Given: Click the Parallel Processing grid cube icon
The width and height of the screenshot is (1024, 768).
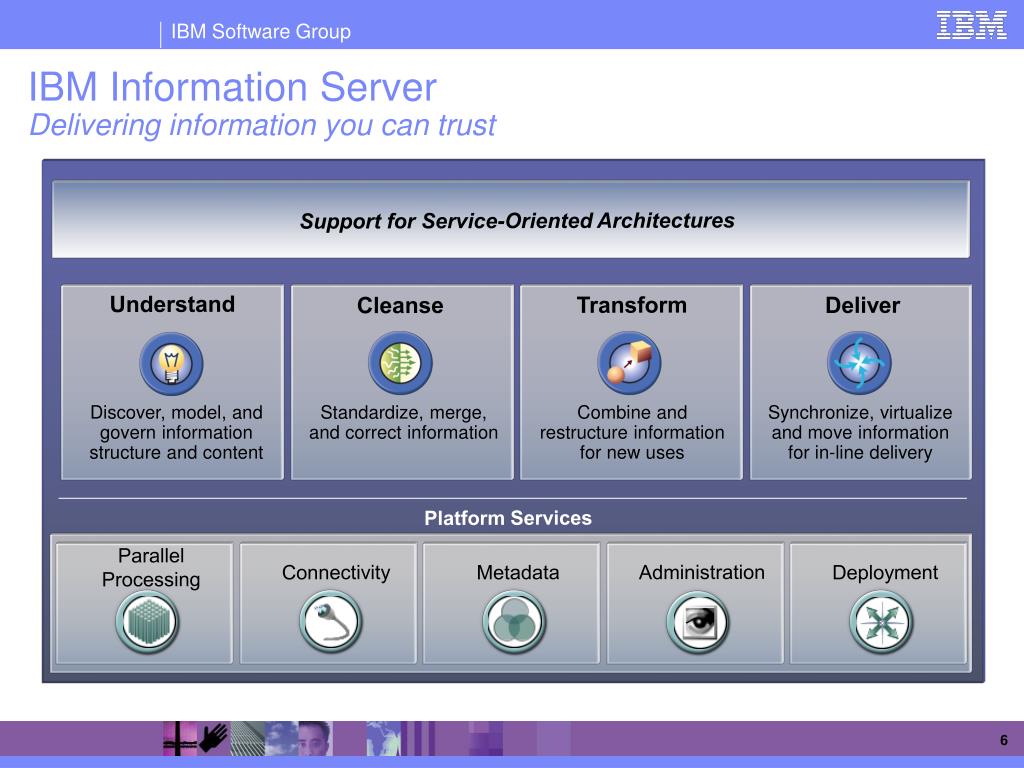Looking at the screenshot, I should [148, 622].
